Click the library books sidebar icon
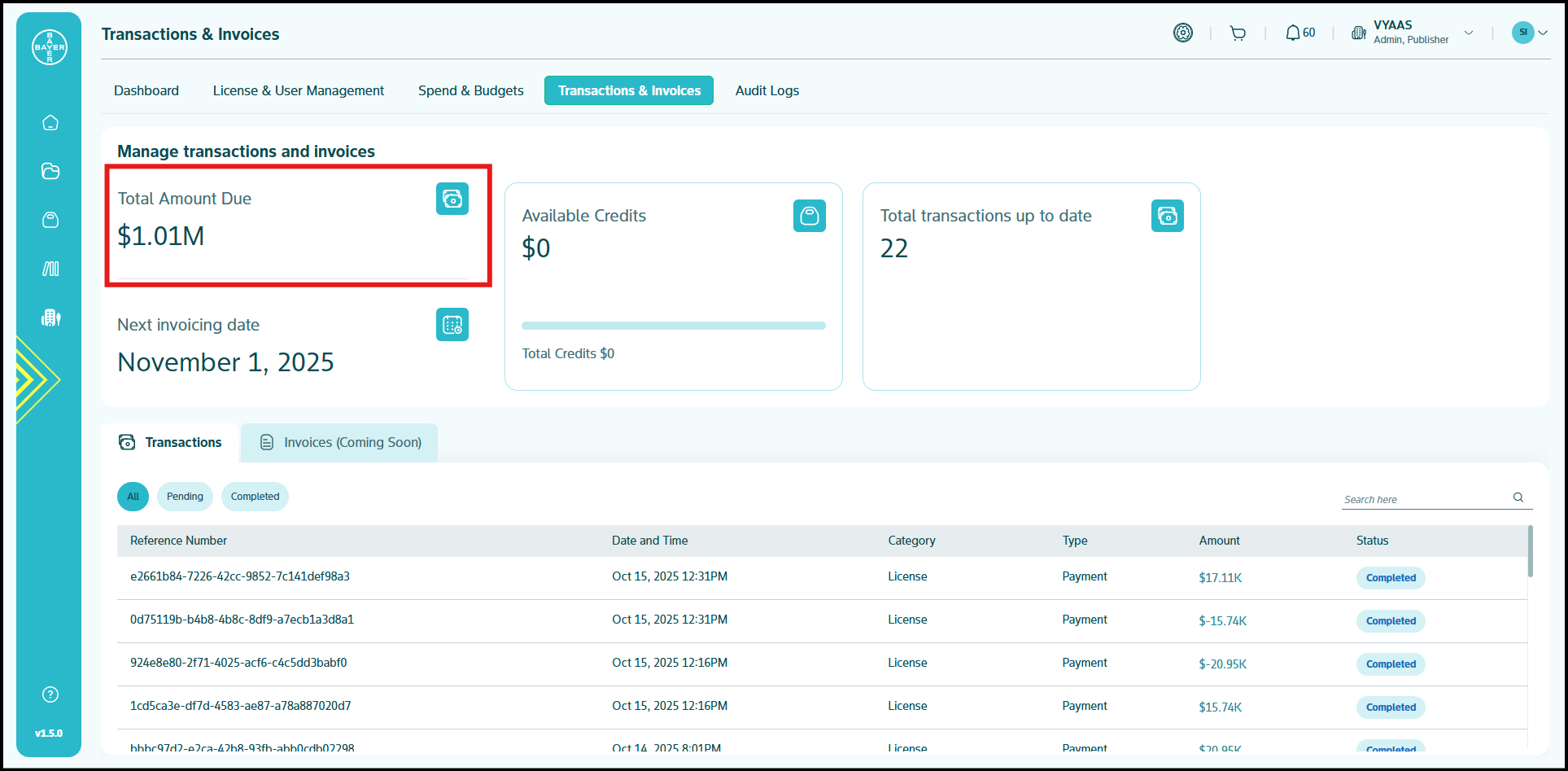 tap(50, 269)
